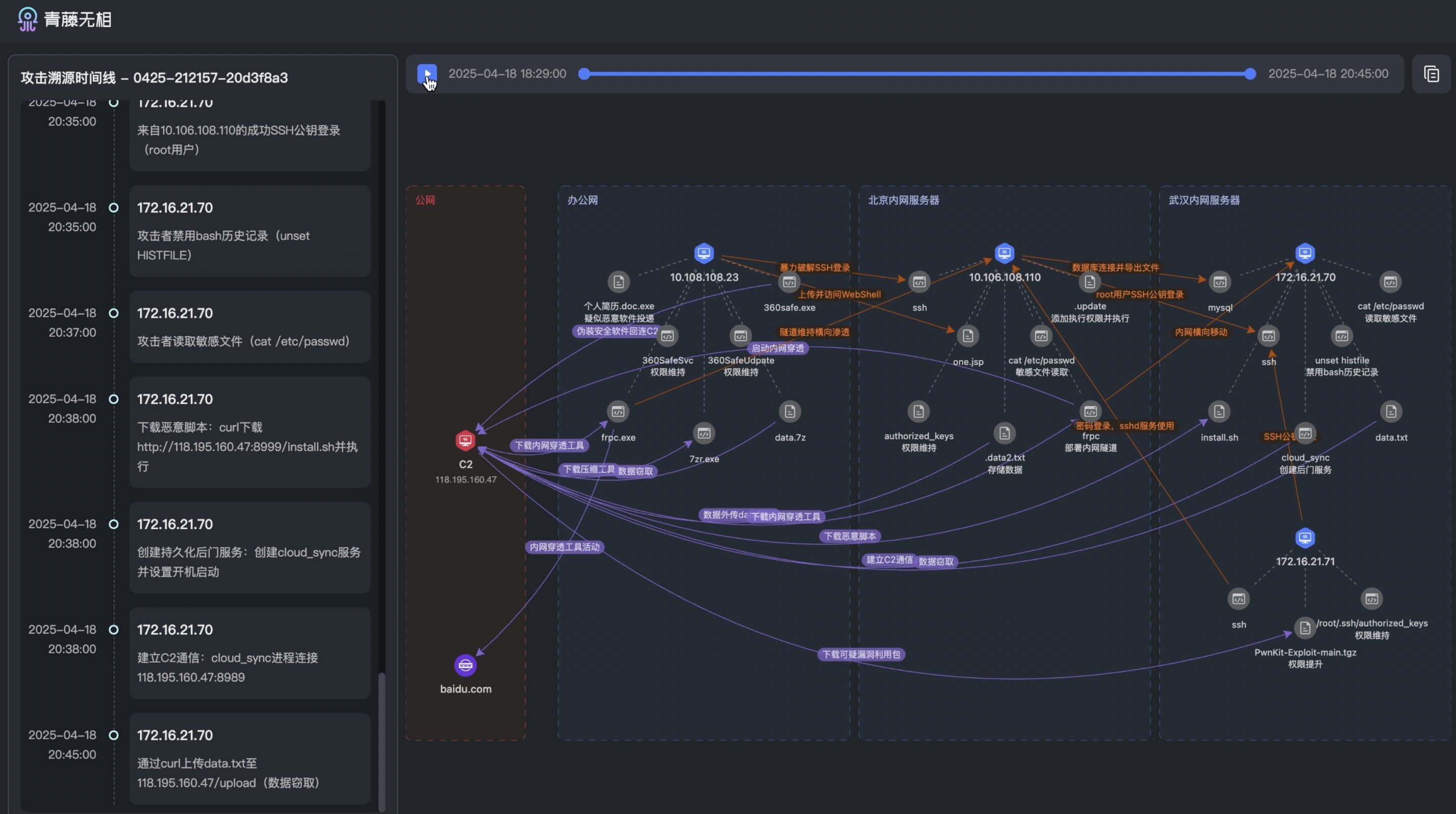Image resolution: width=1456 pixels, height=814 pixels.
Task: Click the cat /etc/passwd 敏感文件读取 node
Action: tap(1041, 336)
